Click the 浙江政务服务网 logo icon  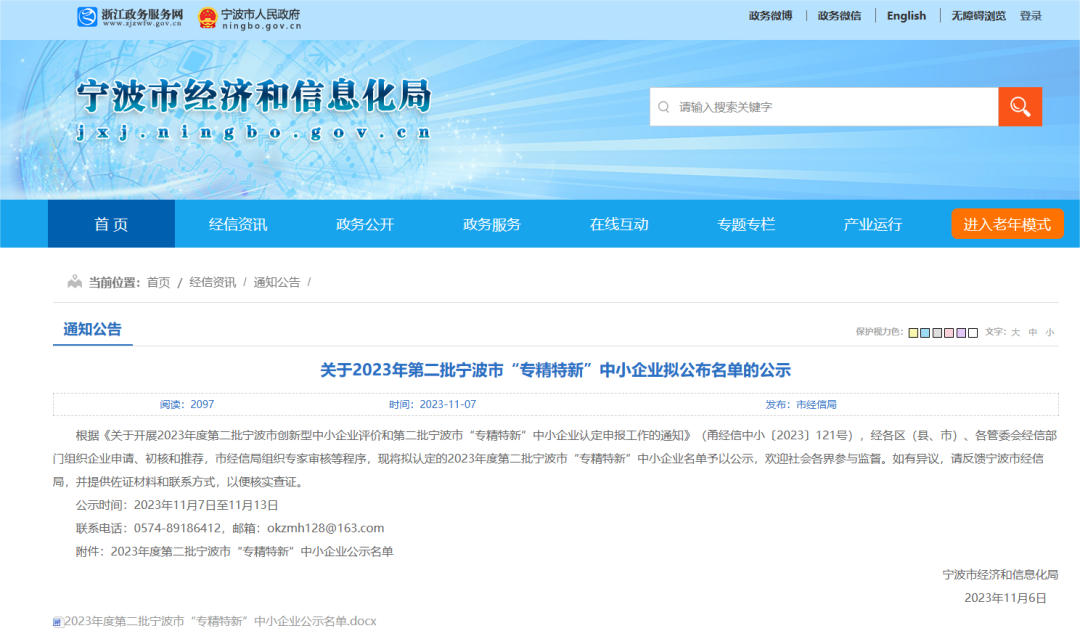click(x=85, y=15)
